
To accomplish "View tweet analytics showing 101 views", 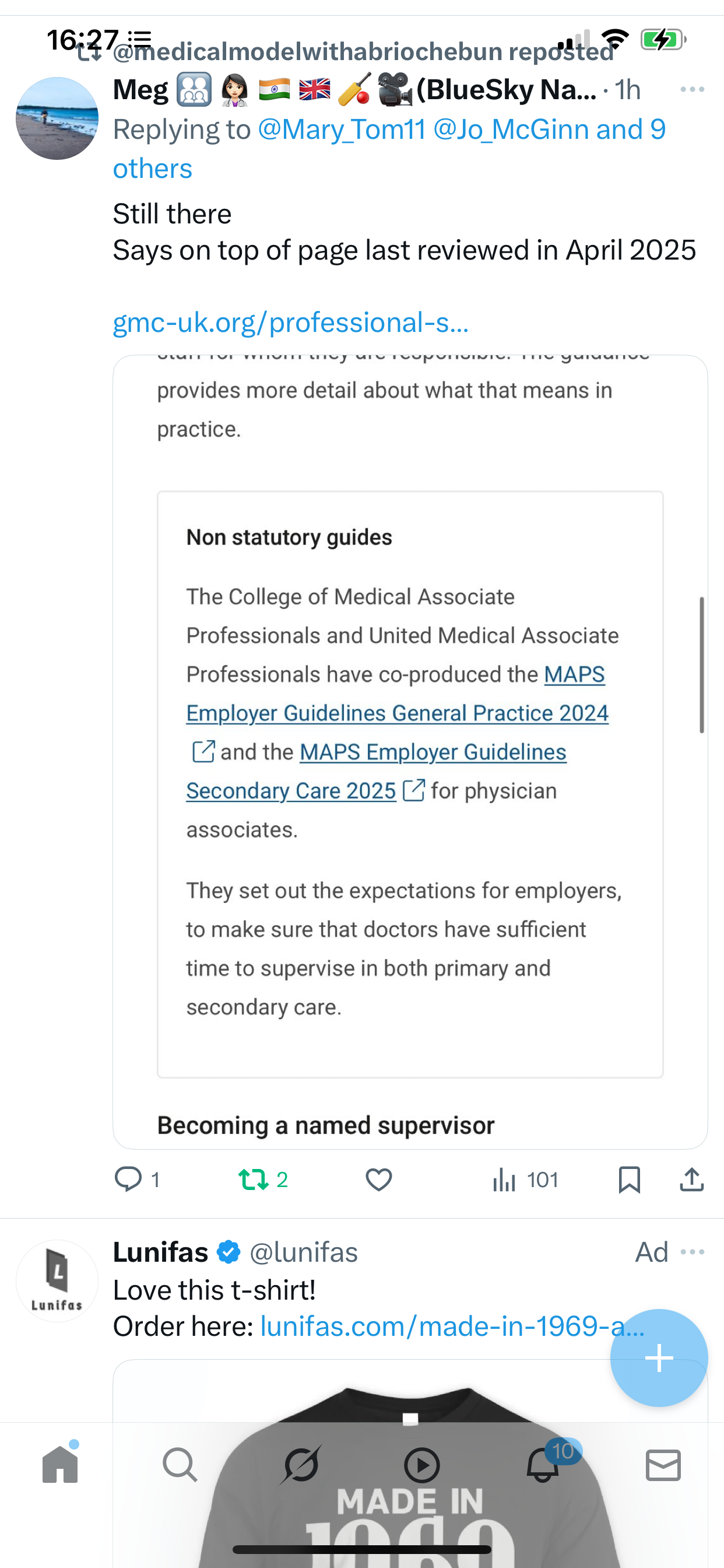I will (x=525, y=1179).
